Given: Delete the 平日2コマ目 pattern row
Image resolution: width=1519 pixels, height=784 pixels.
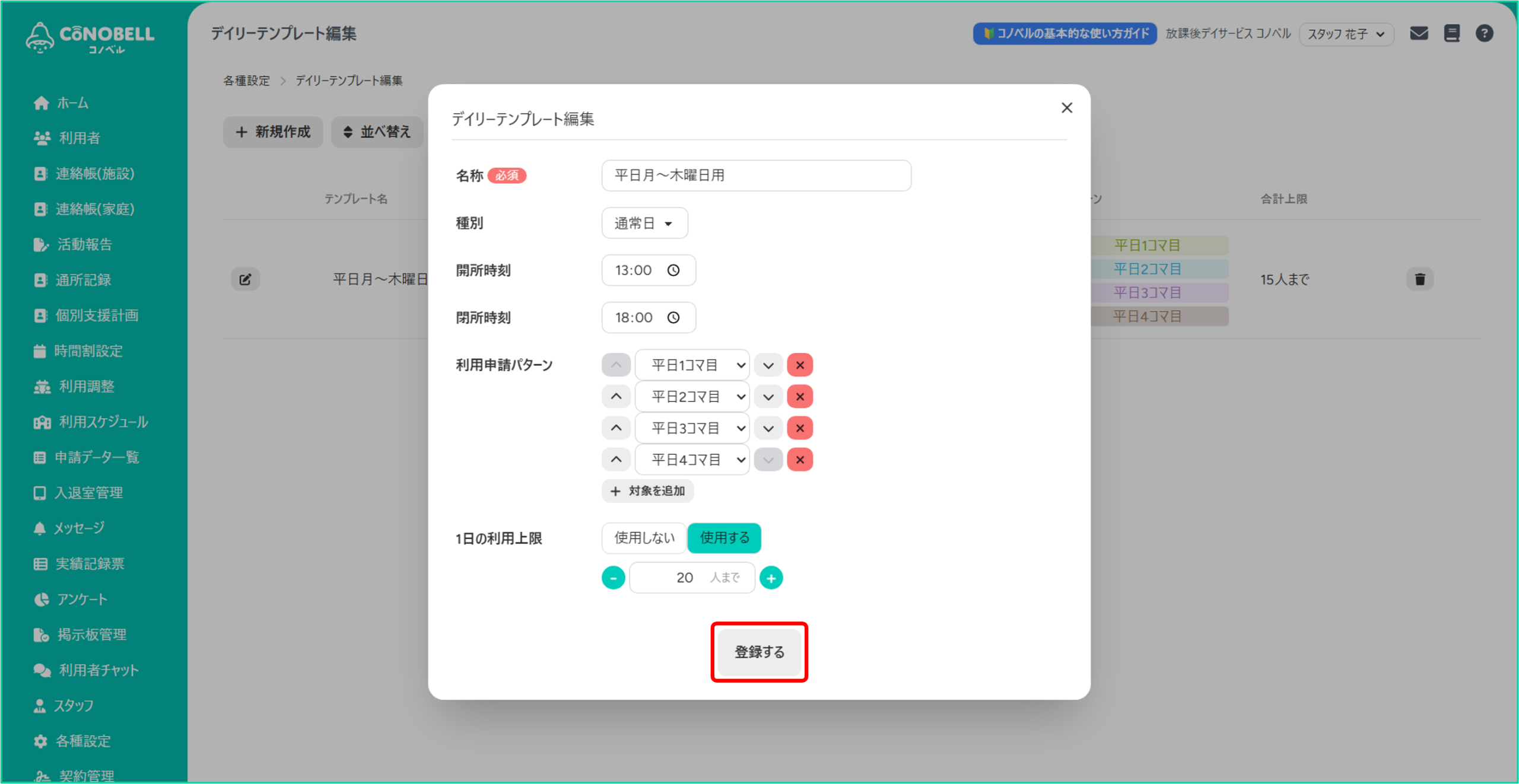Looking at the screenshot, I should [x=800, y=397].
